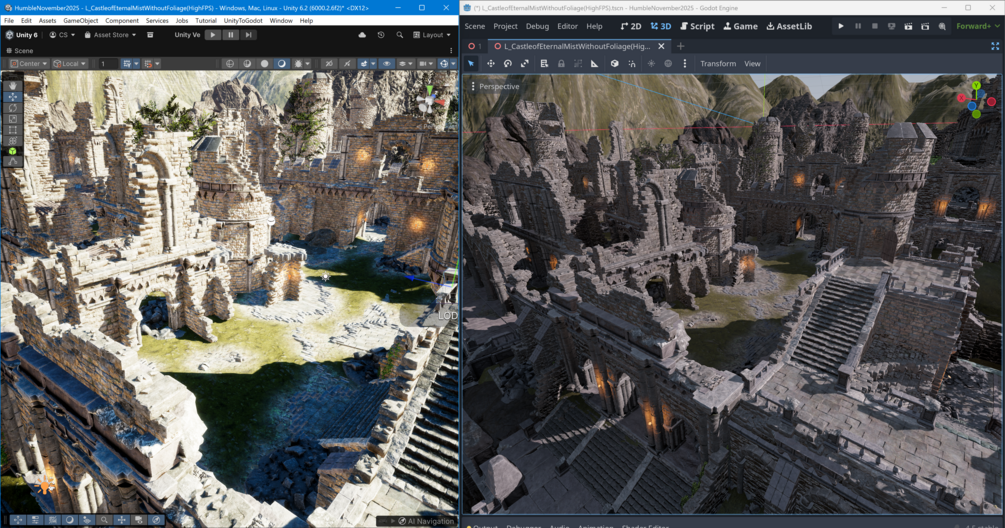
Task: Click Unity step frame button
Action: click(248, 35)
